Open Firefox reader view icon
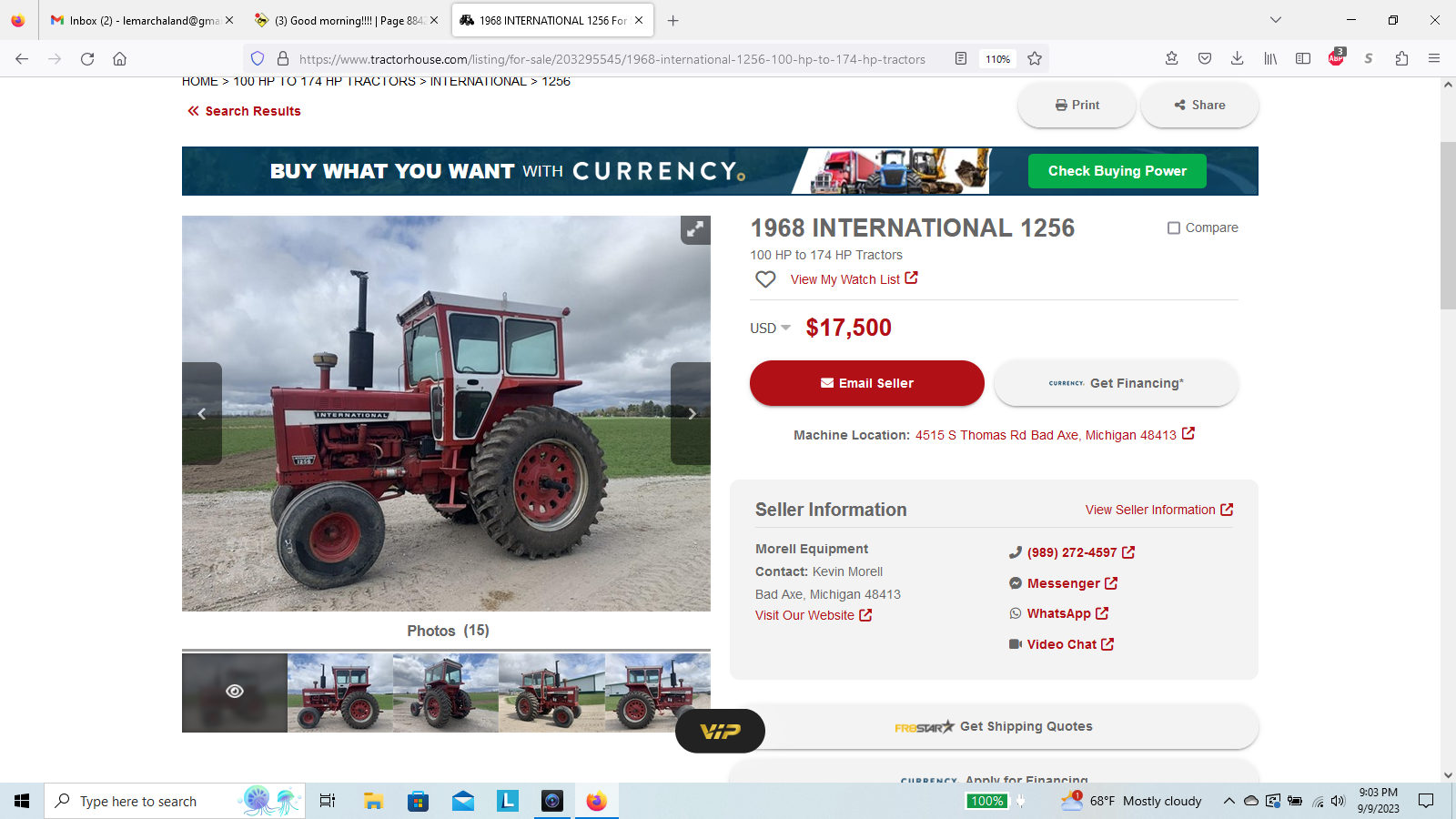 click(961, 58)
